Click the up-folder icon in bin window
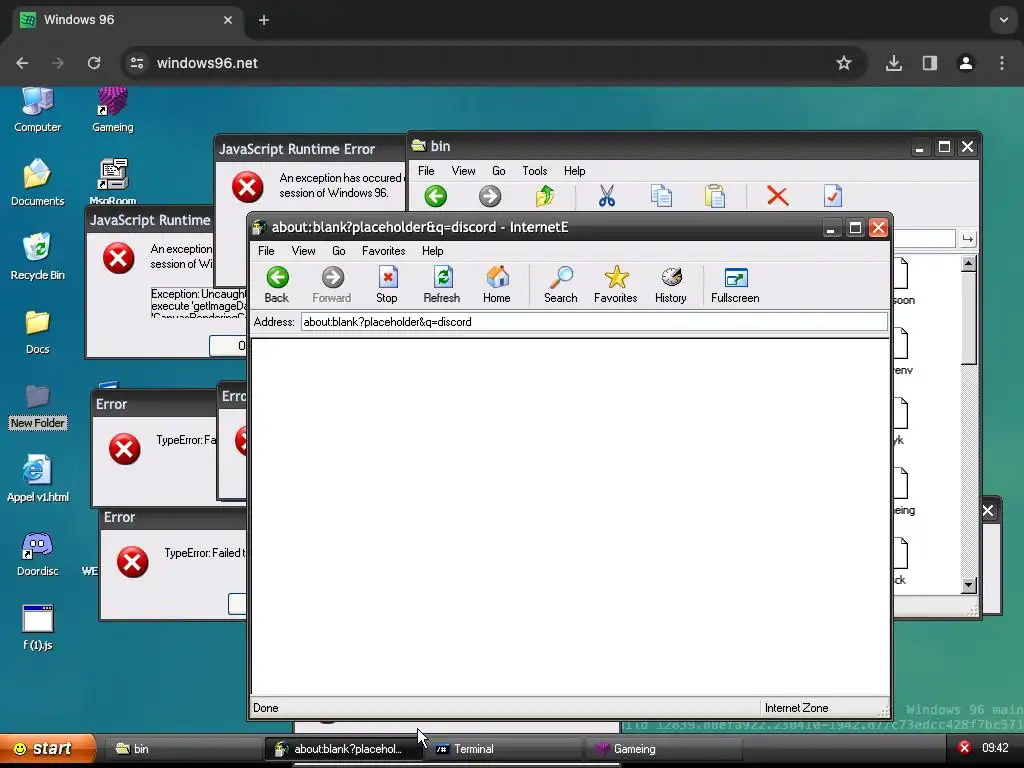Image resolution: width=1024 pixels, height=768 pixels. [x=545, y=196]
